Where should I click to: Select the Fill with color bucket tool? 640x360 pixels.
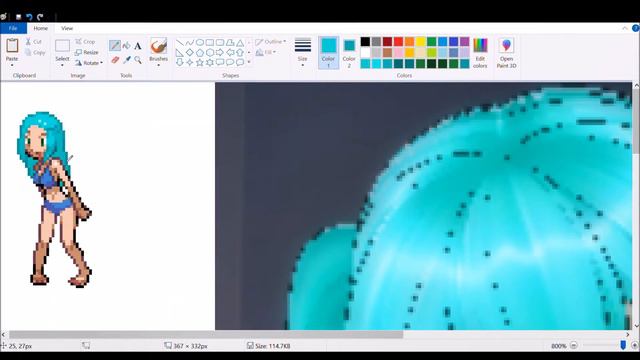point(127,46)
